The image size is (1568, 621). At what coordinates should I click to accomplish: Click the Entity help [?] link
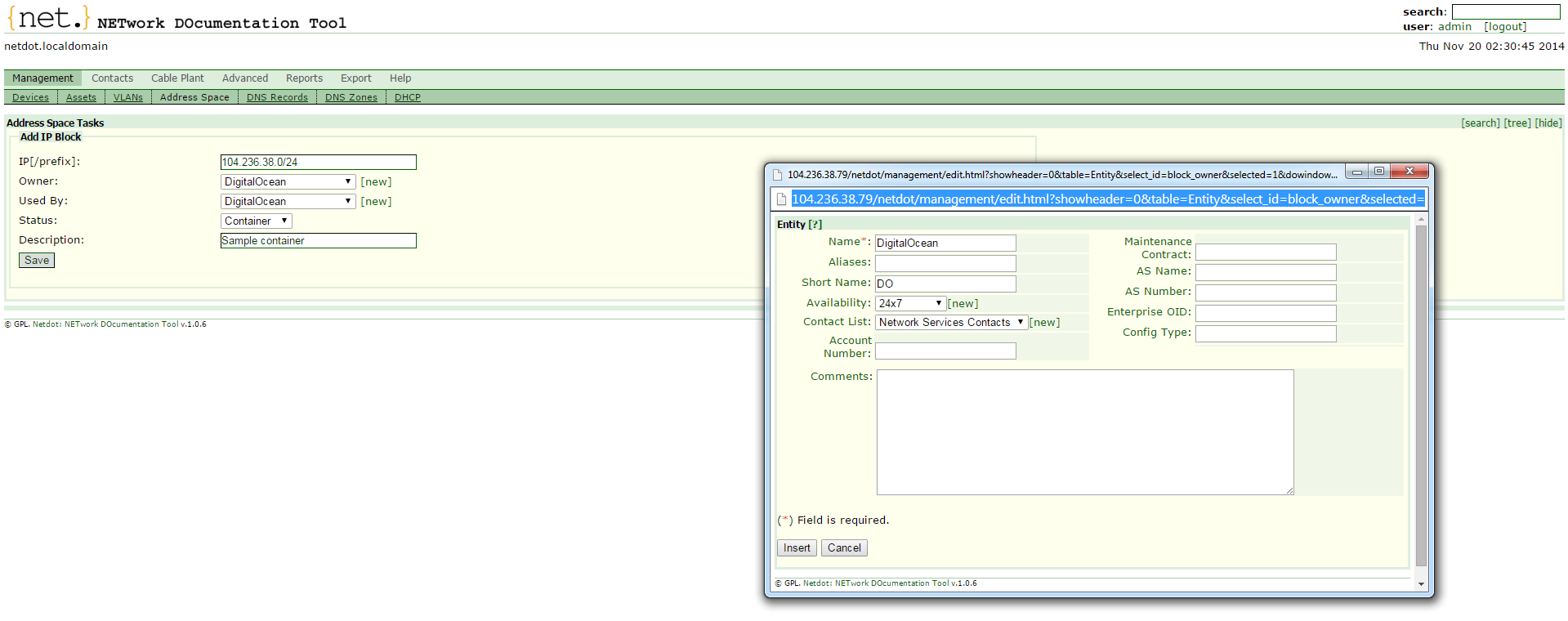point(815,225)
